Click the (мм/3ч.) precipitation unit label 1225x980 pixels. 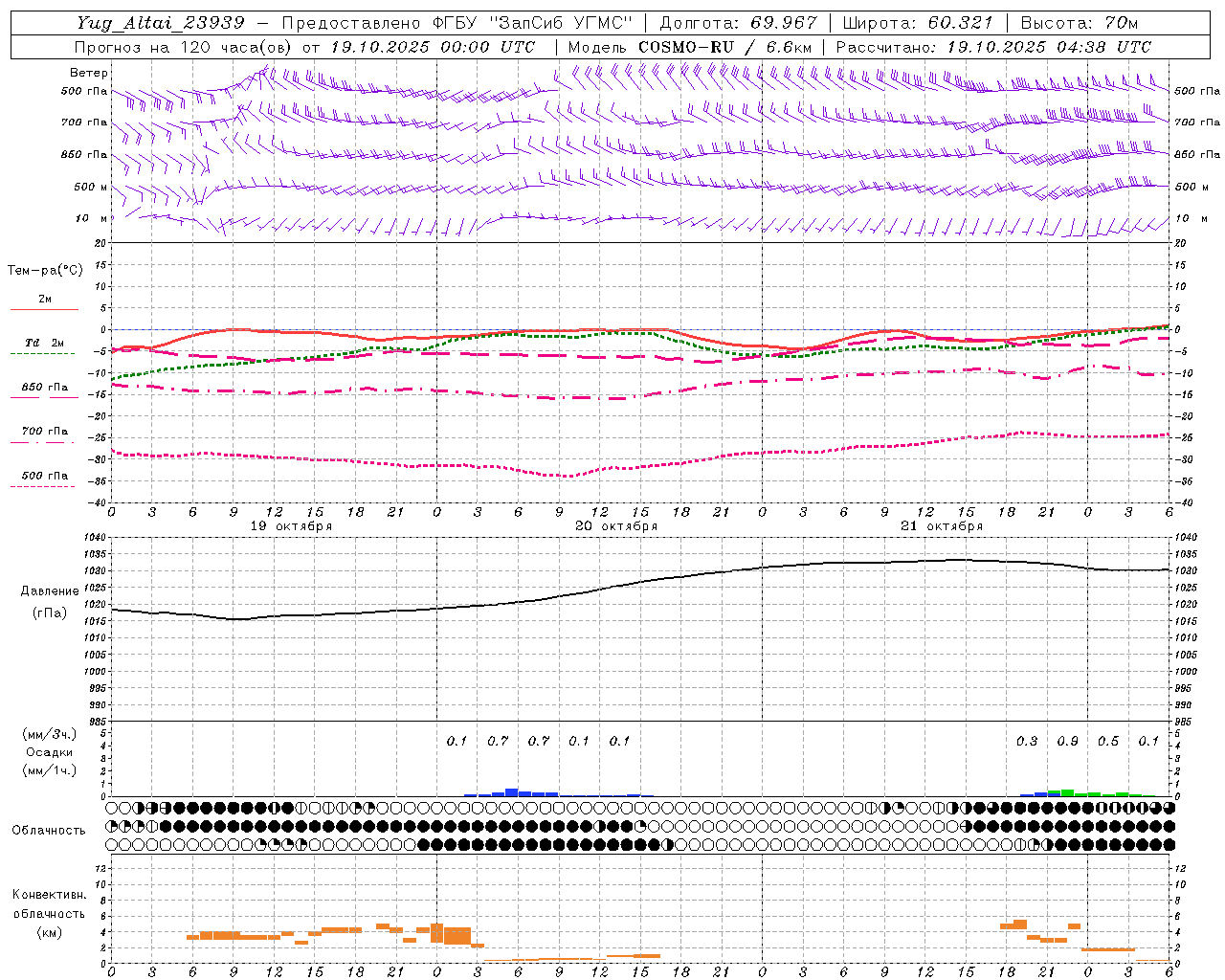(x=50, y=734)
